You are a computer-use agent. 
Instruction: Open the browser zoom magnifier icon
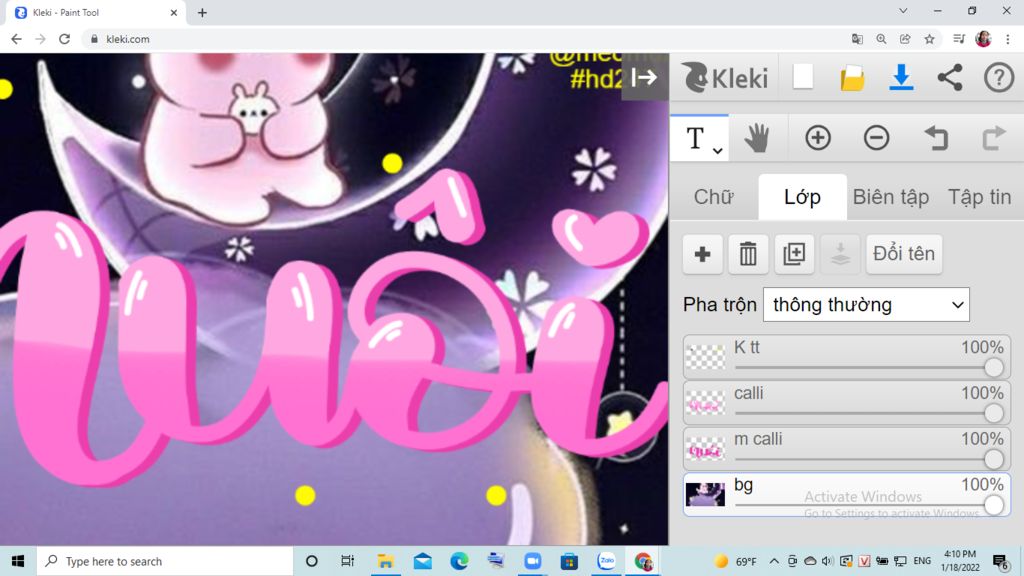881,39
